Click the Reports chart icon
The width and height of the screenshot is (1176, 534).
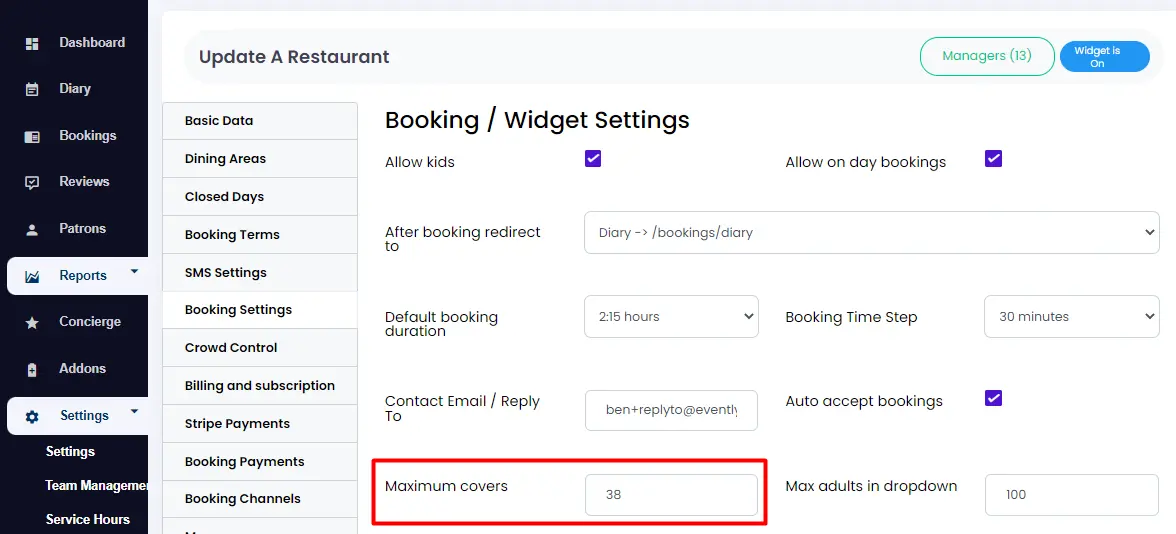(32, 277)
